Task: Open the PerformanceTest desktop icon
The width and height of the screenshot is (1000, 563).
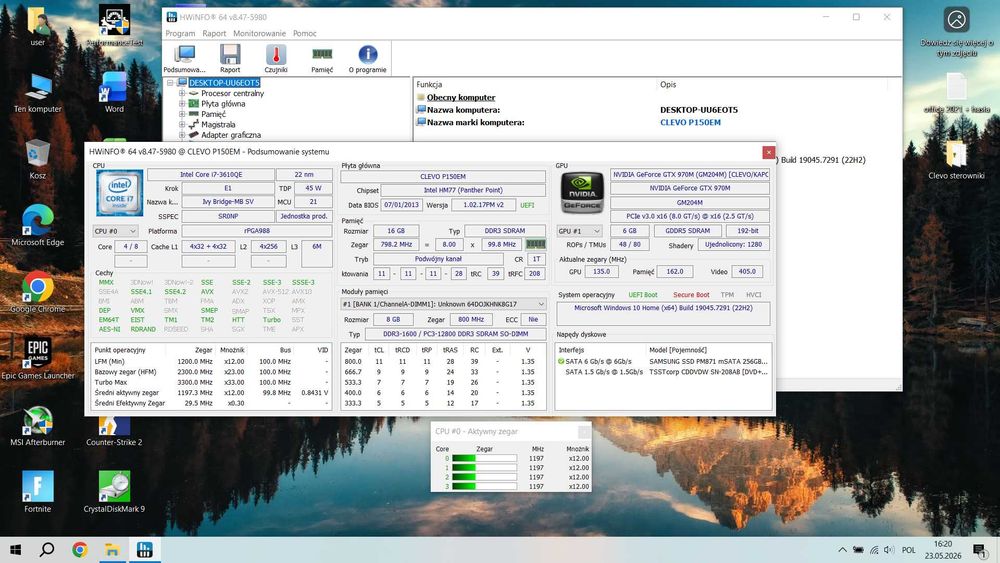Action: click(x=114, y=26)
